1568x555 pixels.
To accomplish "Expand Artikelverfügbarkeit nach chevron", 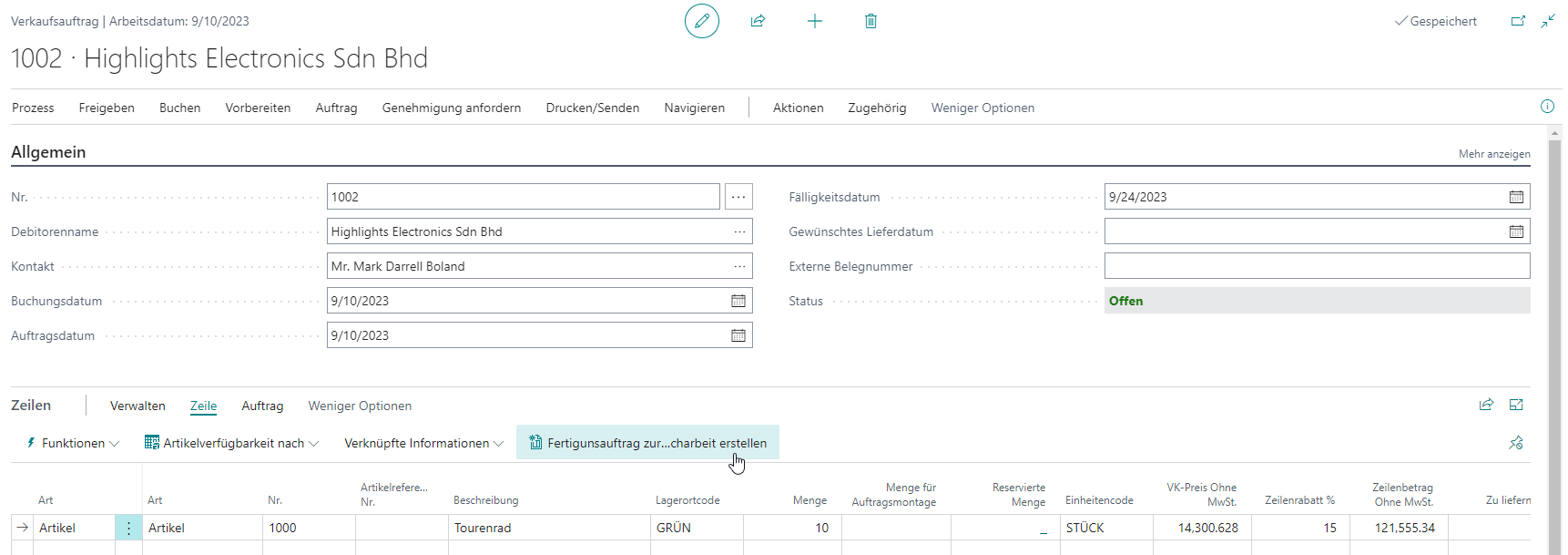I will pos(314,444).
